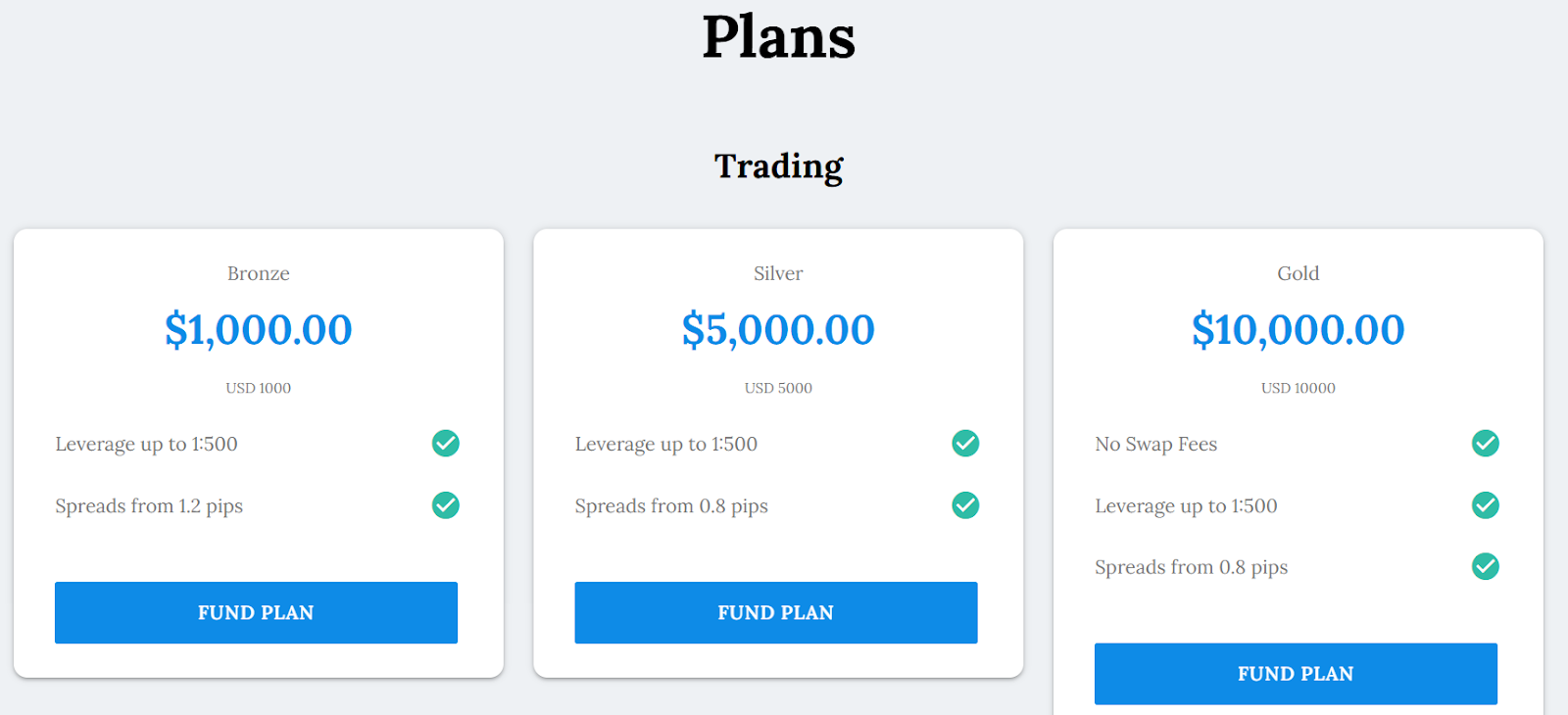Click the Gold plan title
The image size is (1568, 715).
point(1298,273)
